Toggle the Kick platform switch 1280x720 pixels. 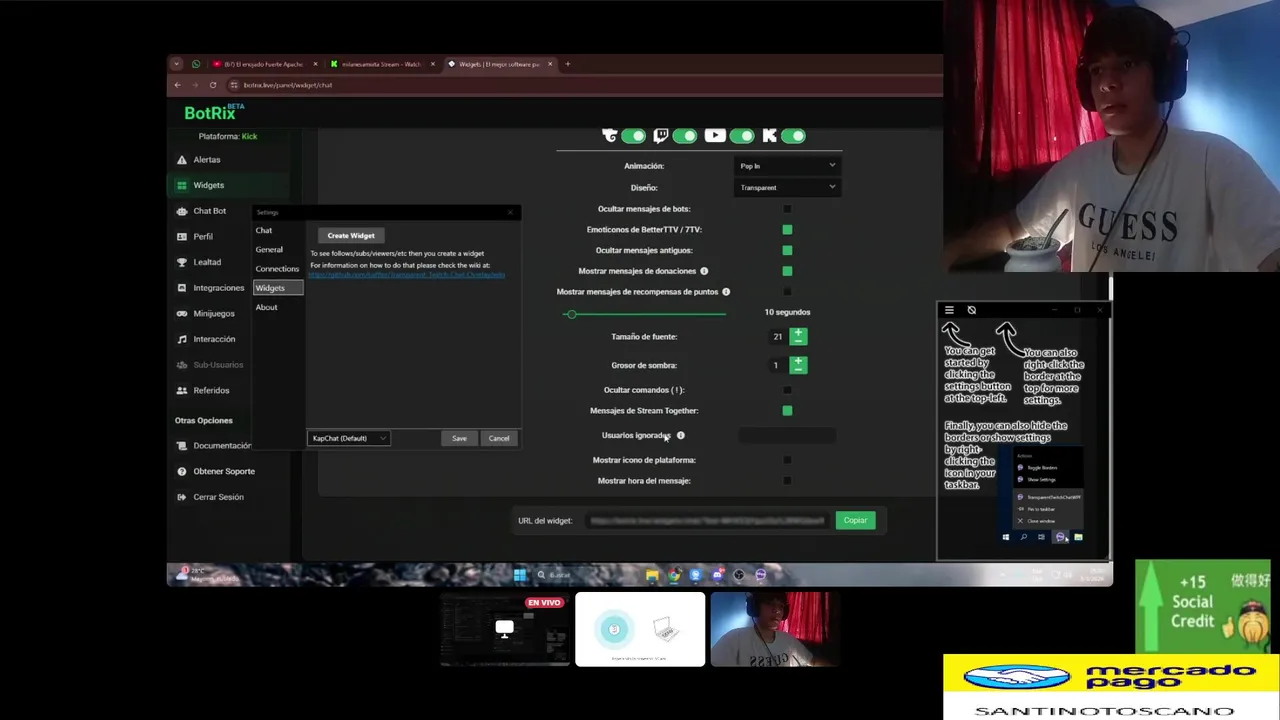(793, 136)
